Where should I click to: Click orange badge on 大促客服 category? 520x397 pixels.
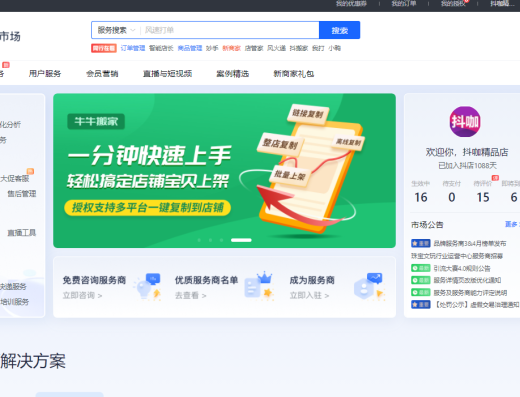point(30,171)
